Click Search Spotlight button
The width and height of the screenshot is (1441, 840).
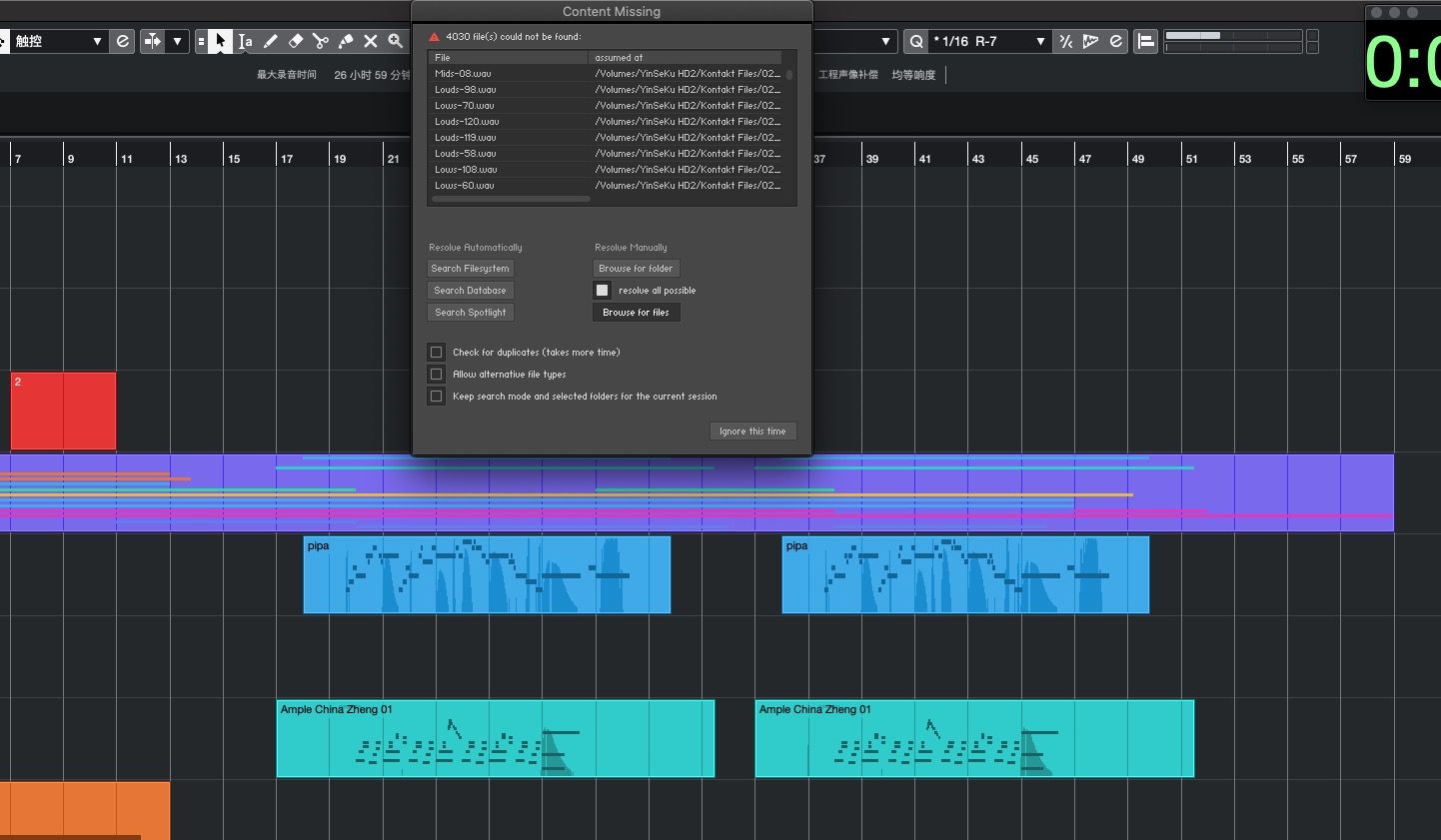click(x=470, y=312)
